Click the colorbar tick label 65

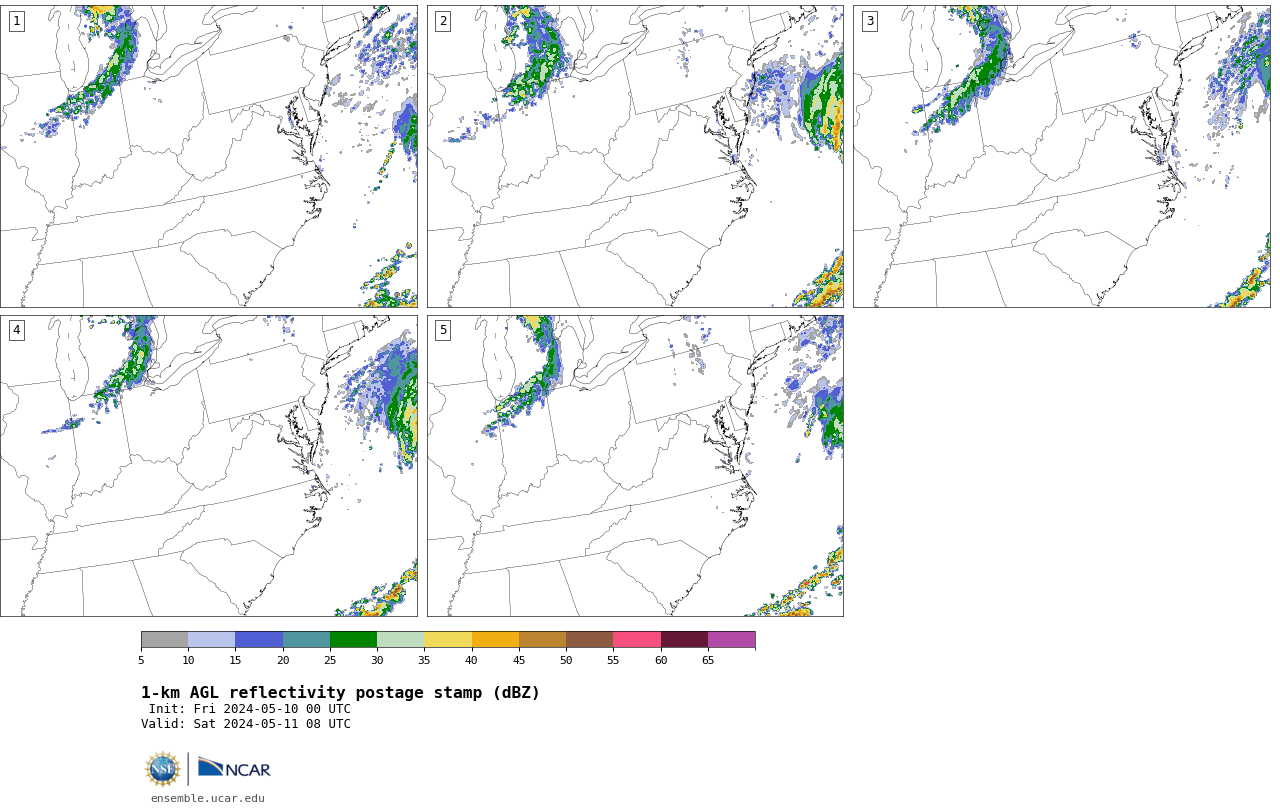(708, 660)
